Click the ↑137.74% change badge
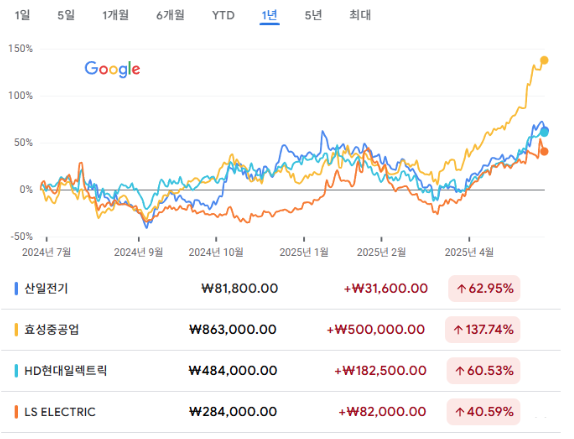 [x=482, y=330]
